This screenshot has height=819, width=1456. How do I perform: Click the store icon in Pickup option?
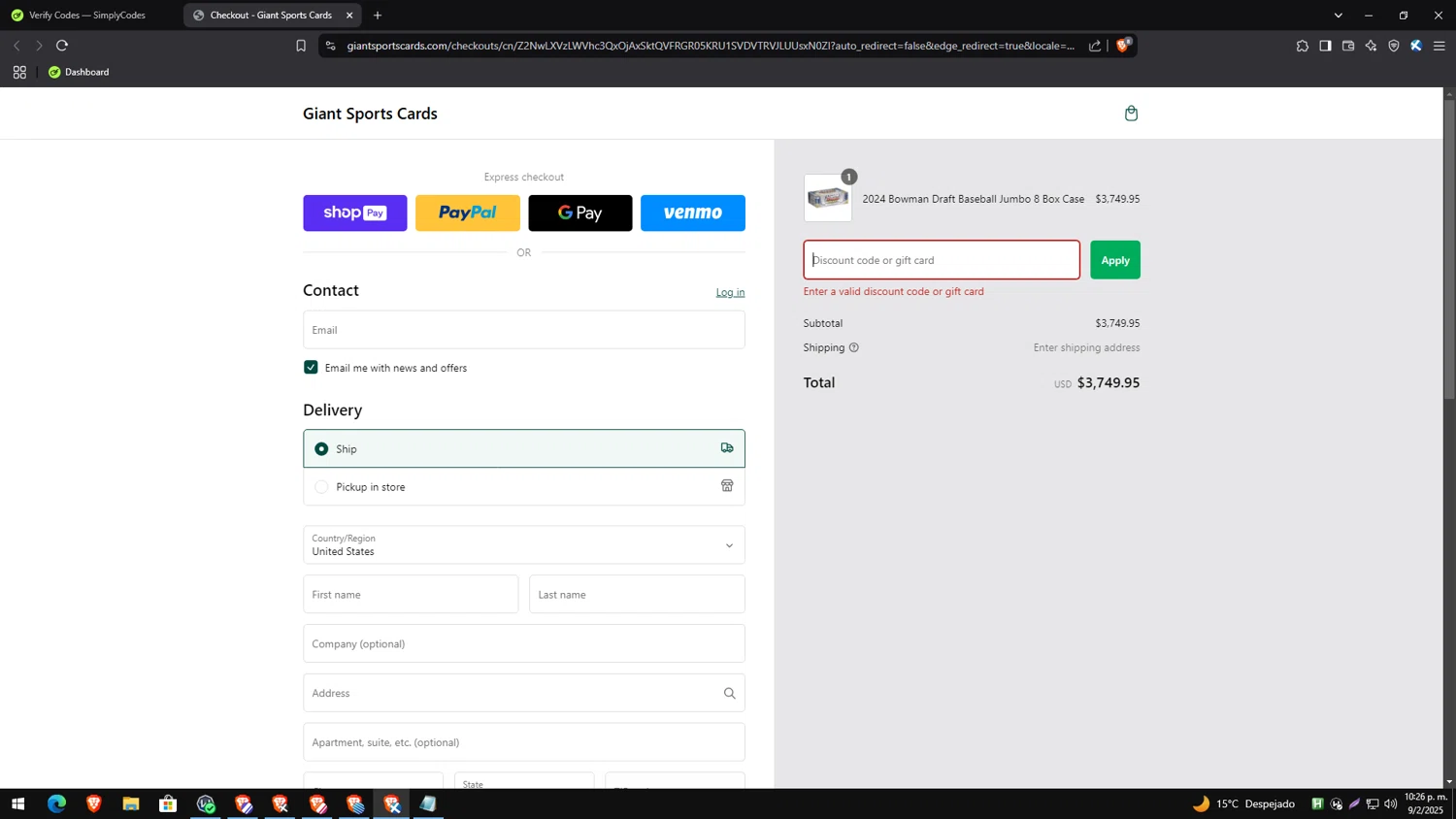coord(727,486)
